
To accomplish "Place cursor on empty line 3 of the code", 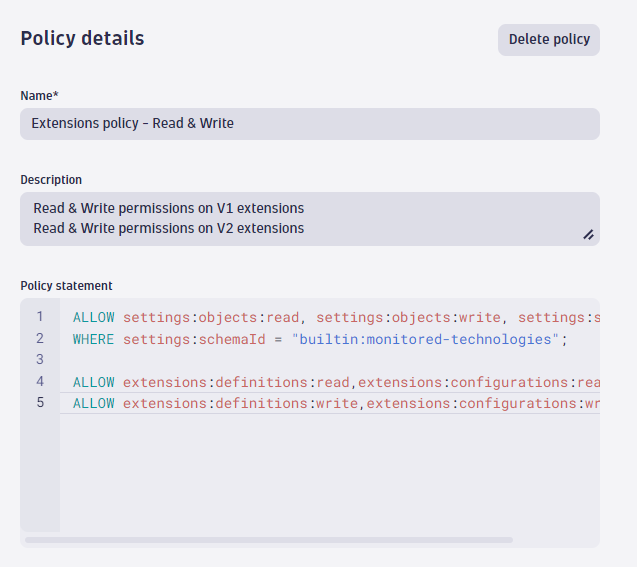I will tap(300, 360).
